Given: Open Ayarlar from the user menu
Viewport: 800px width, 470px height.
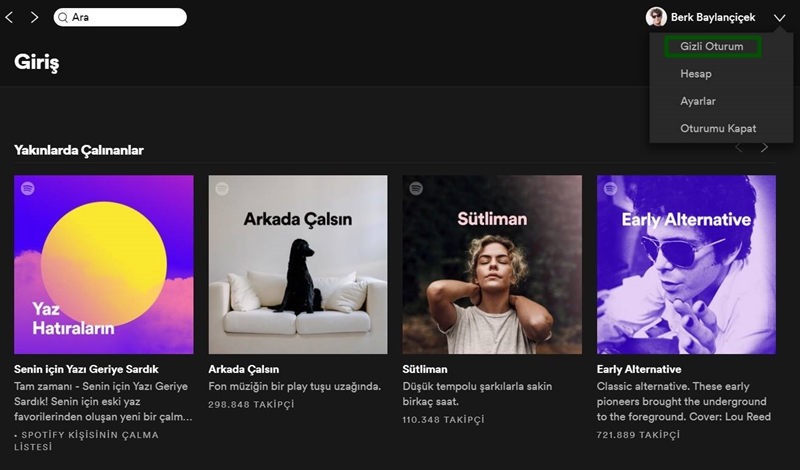Looking at the screenshot, I should pyautogui.click(x=697, y=101).
